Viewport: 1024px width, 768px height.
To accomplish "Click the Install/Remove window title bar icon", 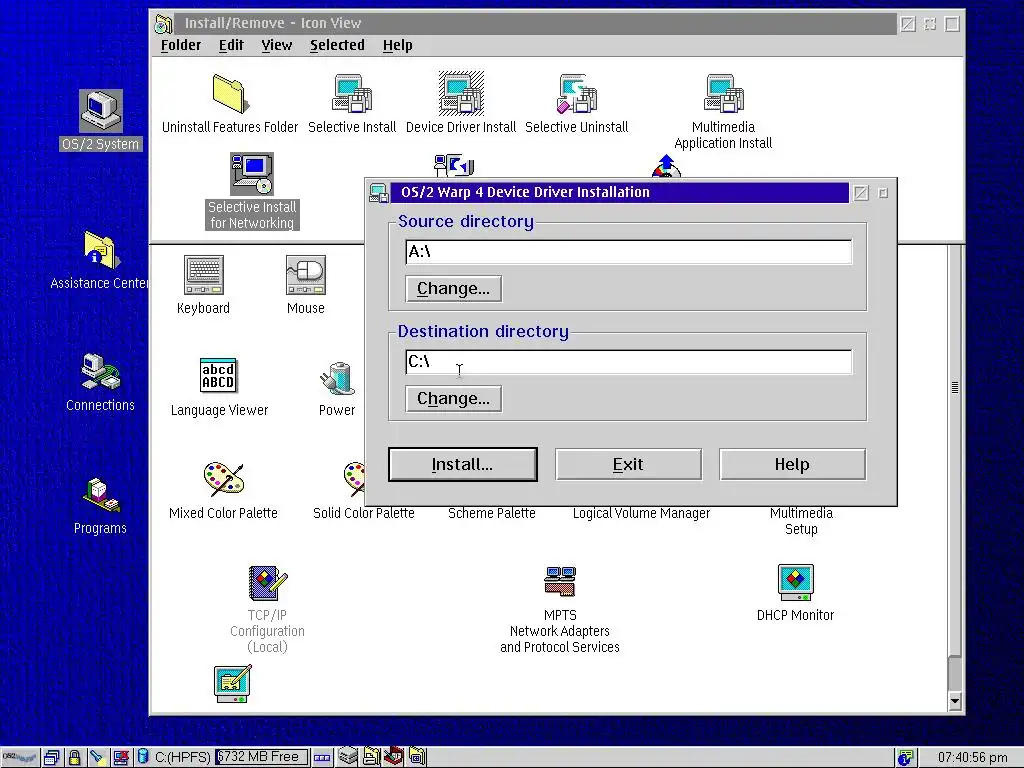I will pyautogui.click(x=163, y=24).
